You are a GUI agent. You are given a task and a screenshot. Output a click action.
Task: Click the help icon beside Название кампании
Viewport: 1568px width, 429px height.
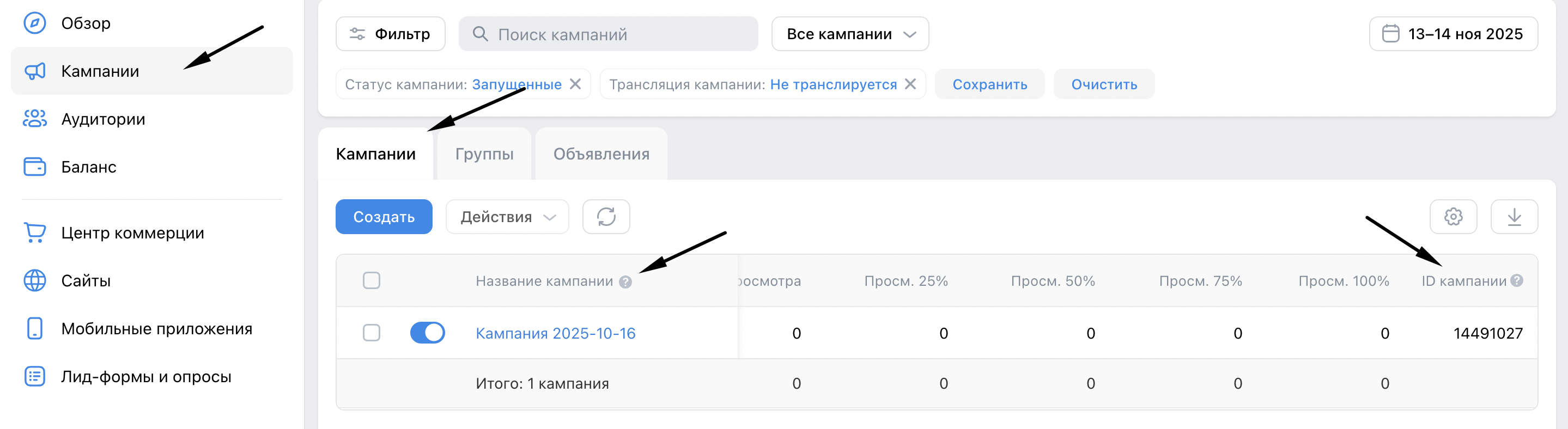point(625,282)
